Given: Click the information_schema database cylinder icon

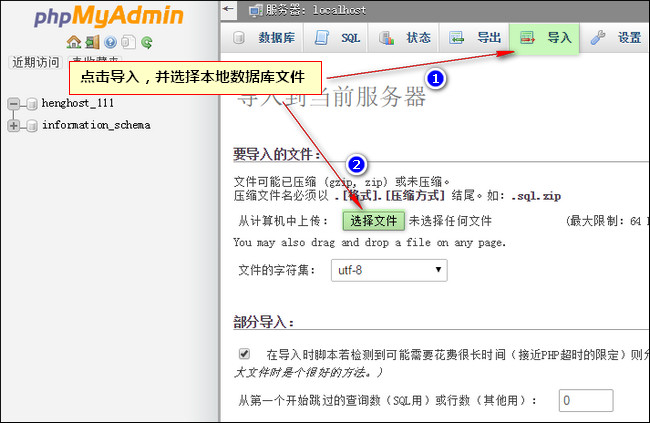Looking at the screenshot, I should pos(32,126).
